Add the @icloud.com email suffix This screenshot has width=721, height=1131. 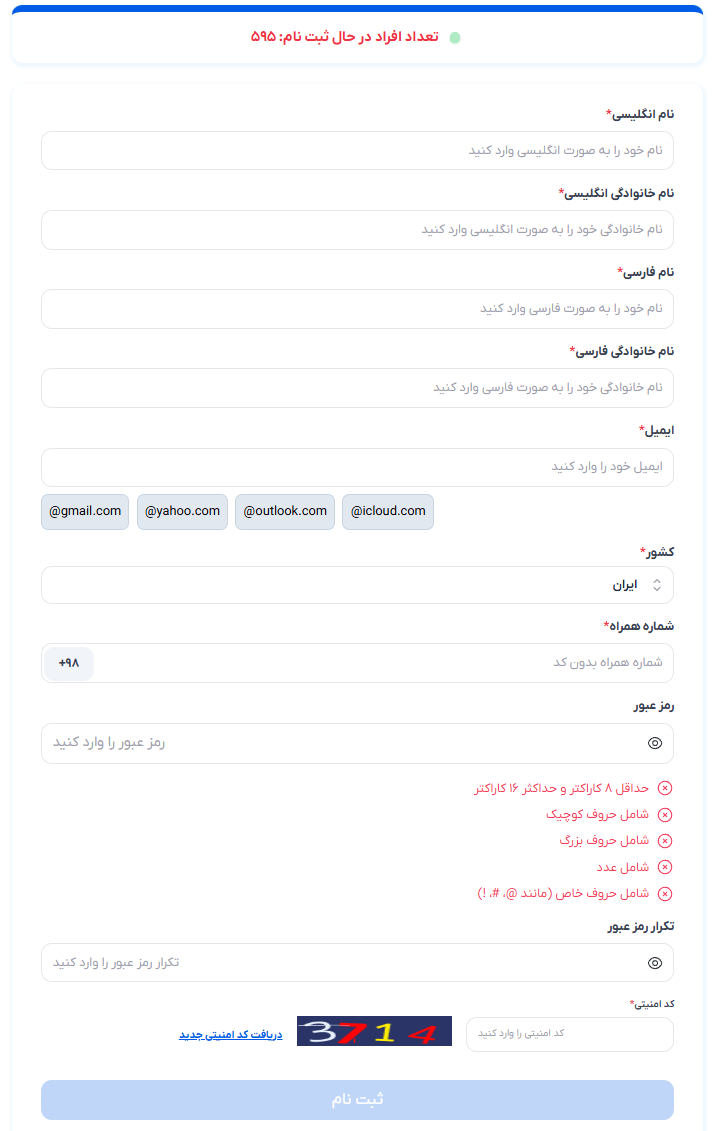pyautogui.click(x=388, y=511)
